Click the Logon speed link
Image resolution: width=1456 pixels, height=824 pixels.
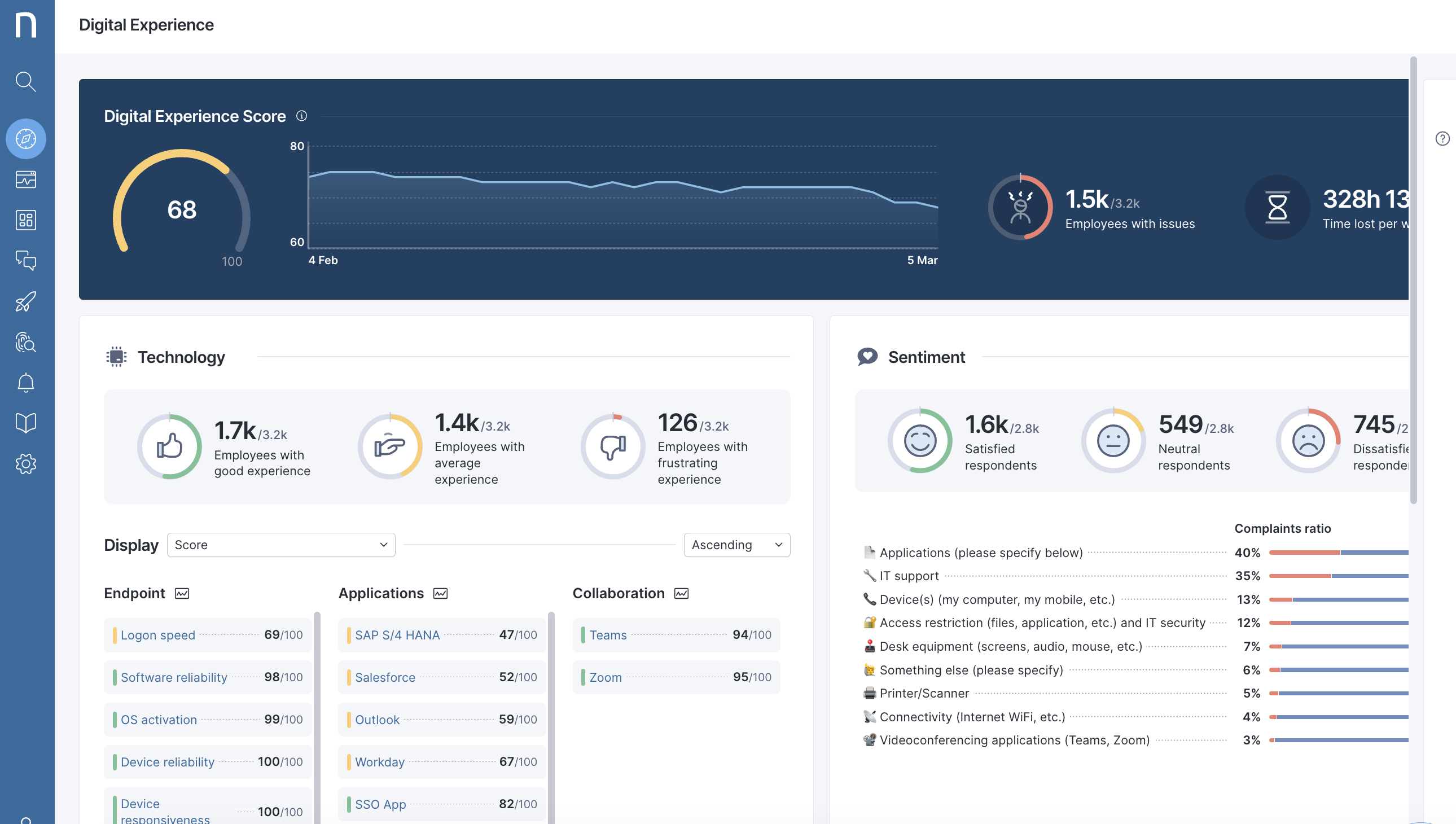[x=157, y=635]
